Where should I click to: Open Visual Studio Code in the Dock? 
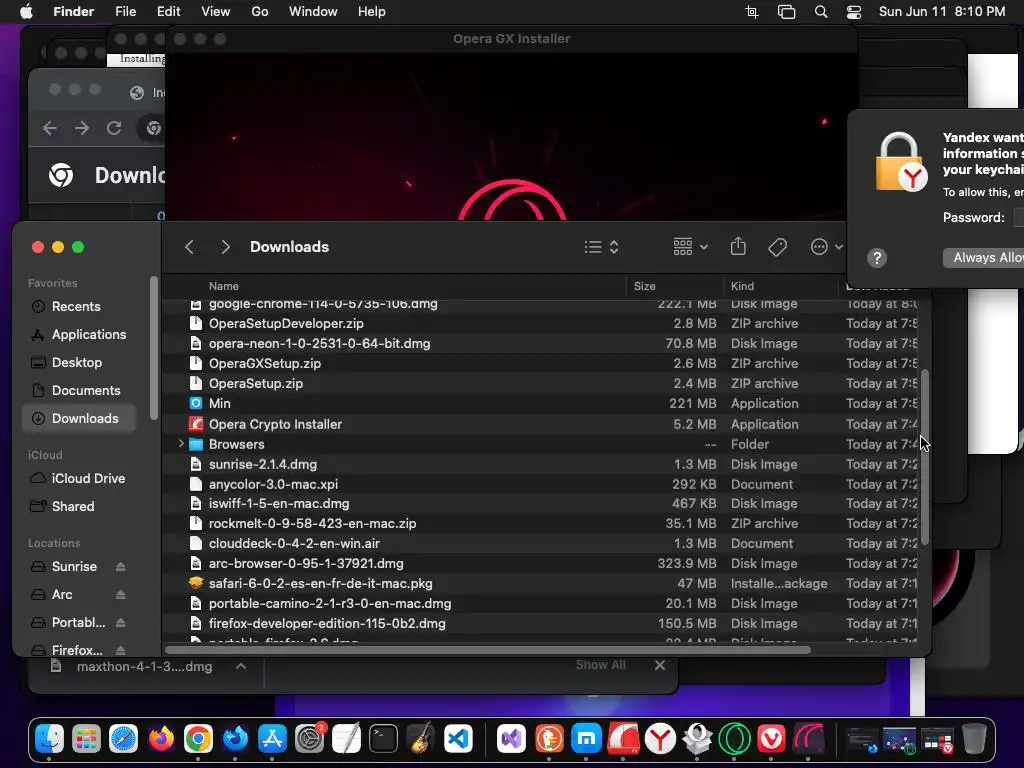click(x=458, y=739)
